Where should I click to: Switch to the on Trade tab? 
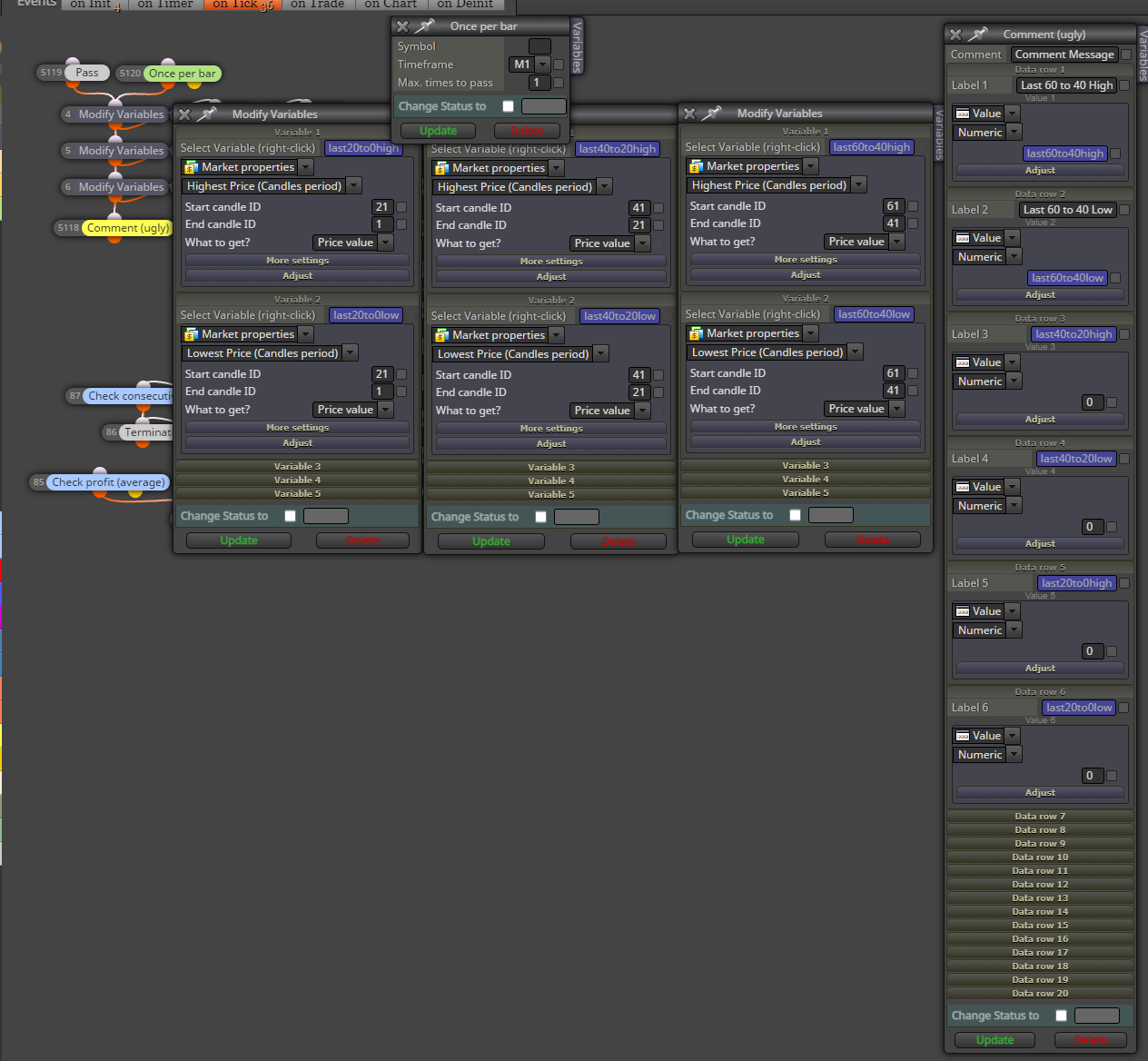(x=317, y=5)
